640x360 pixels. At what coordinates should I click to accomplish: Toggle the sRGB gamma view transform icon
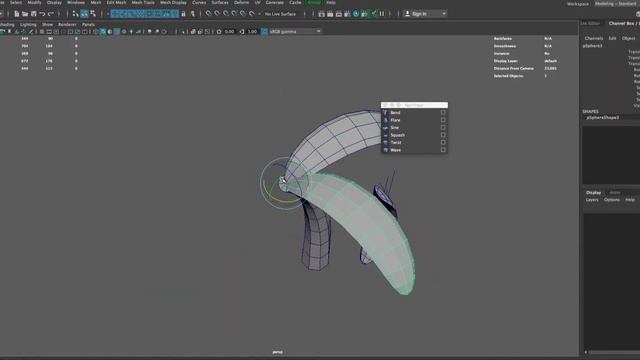(264, 31)
